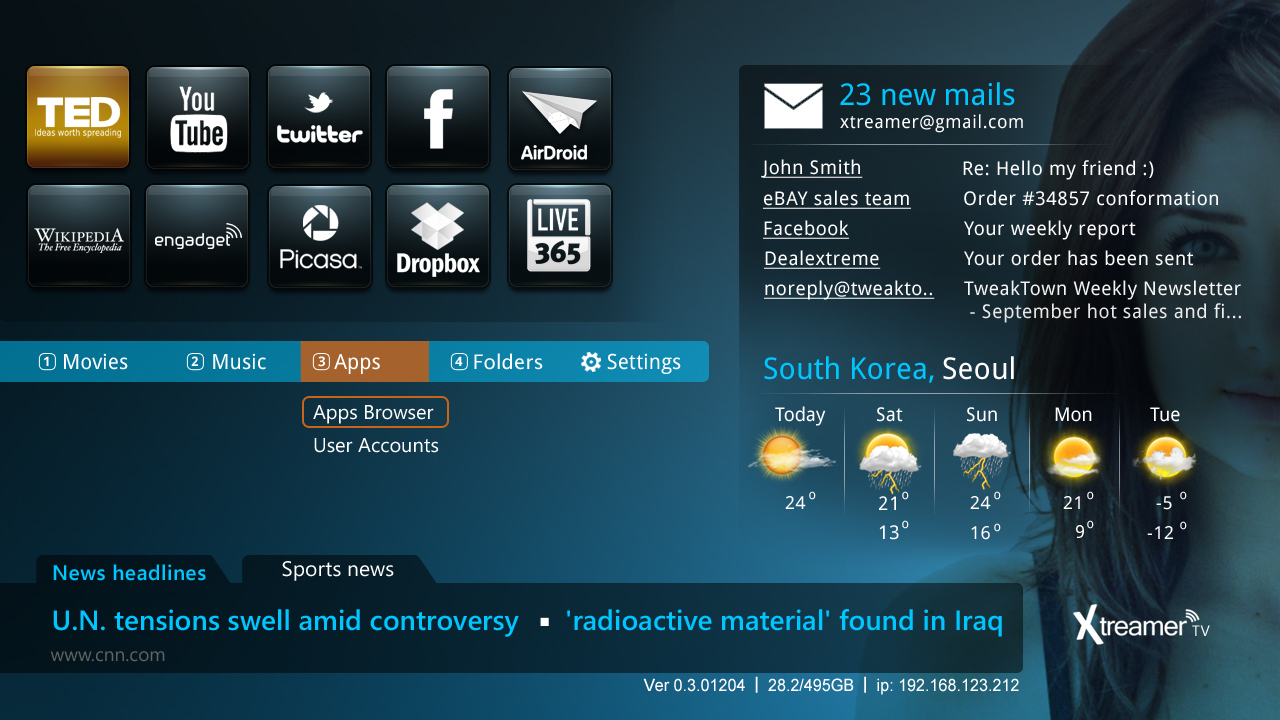Select Monday's sunny weather icon
Screen dimensions: 1280x720
(1074, 458)
